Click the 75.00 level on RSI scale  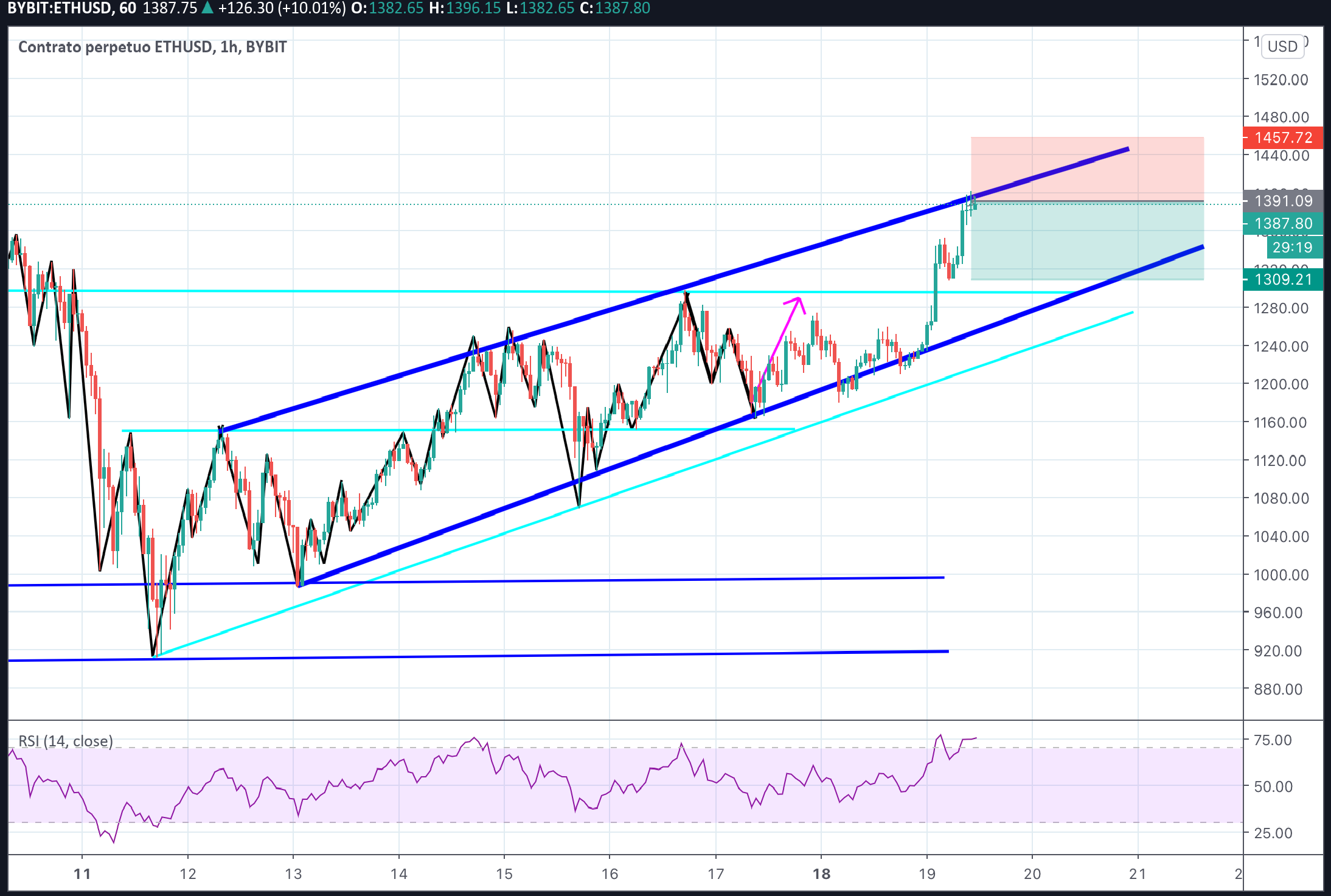coord(1273,740)
